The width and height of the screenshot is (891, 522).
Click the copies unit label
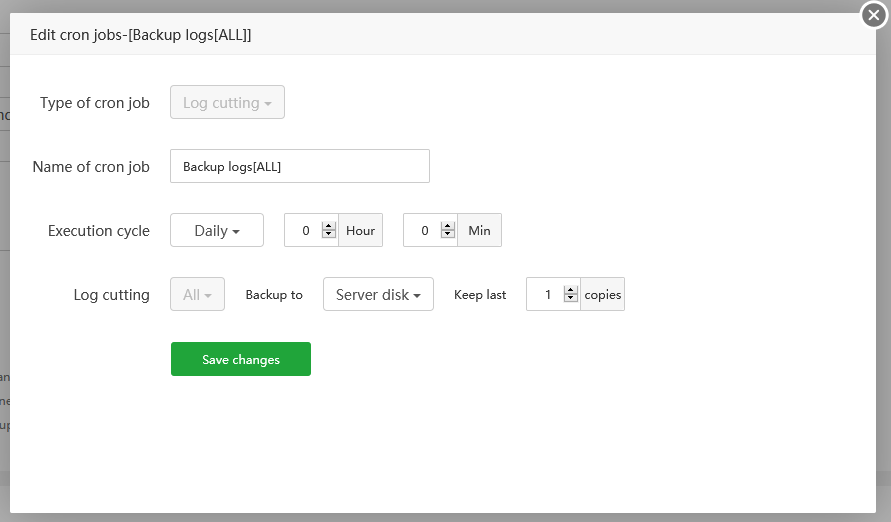pyautogui.click(x=603, y=295)
